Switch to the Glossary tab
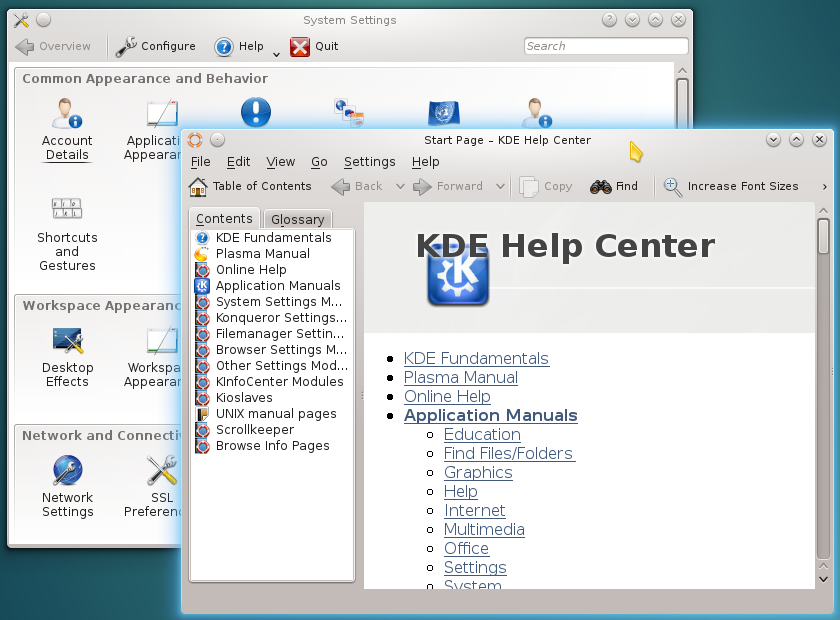The width and height of the screenshot is (840, 620). (x=298, y=219)
